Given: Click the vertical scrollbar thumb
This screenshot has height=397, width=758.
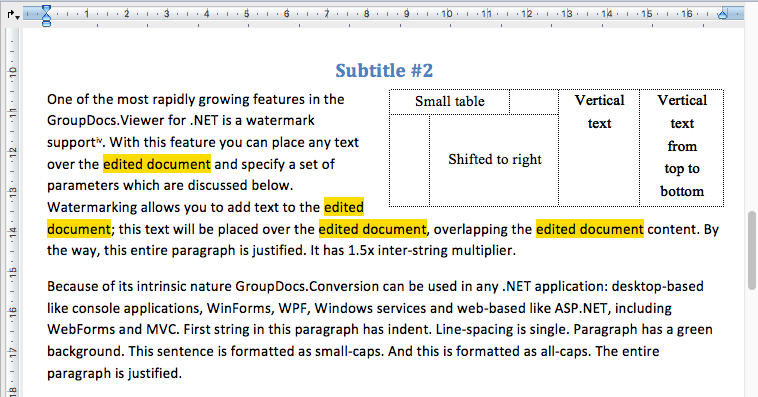Looking at the screenshot, I should 752,250.
